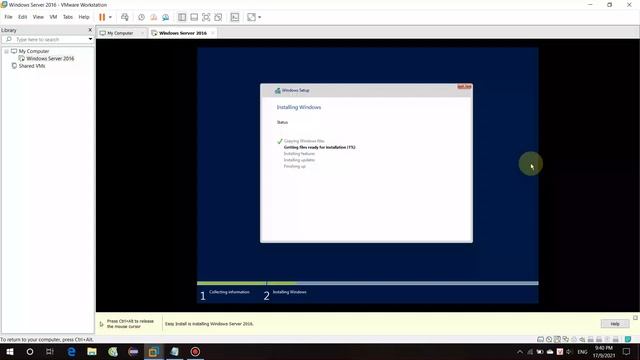Click the Revert to snapshot icon

point(153,17)
